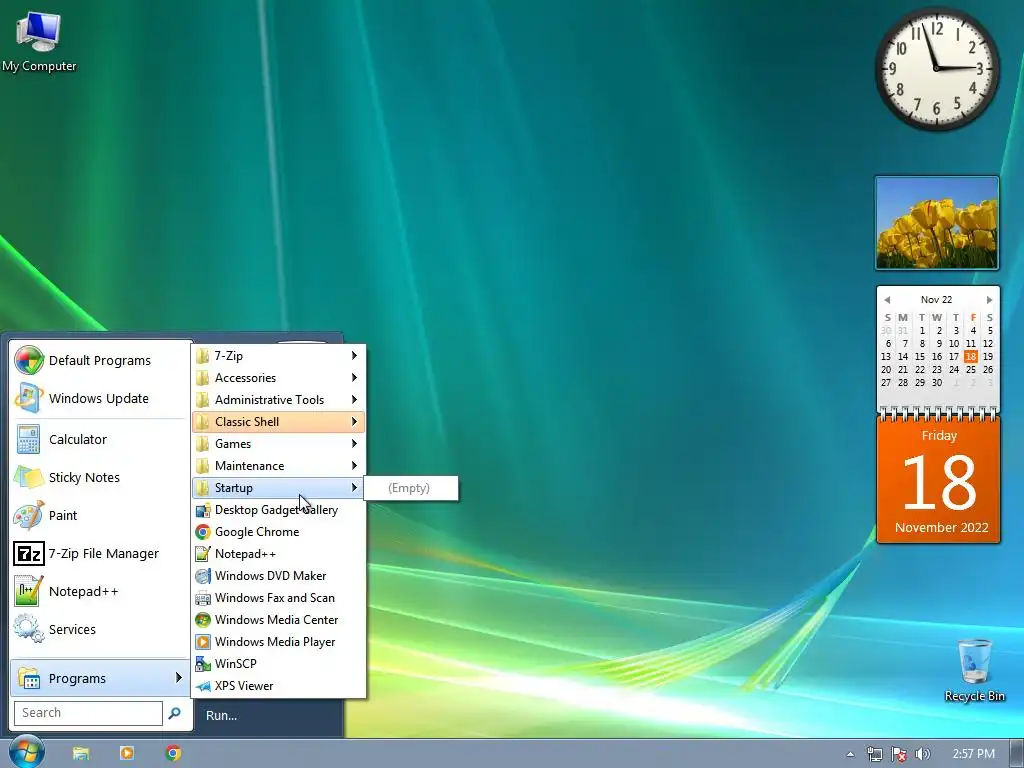The image size is (1024, 768).
Task: Click the volume speaker tray icon
Action: tap(922, 754)
